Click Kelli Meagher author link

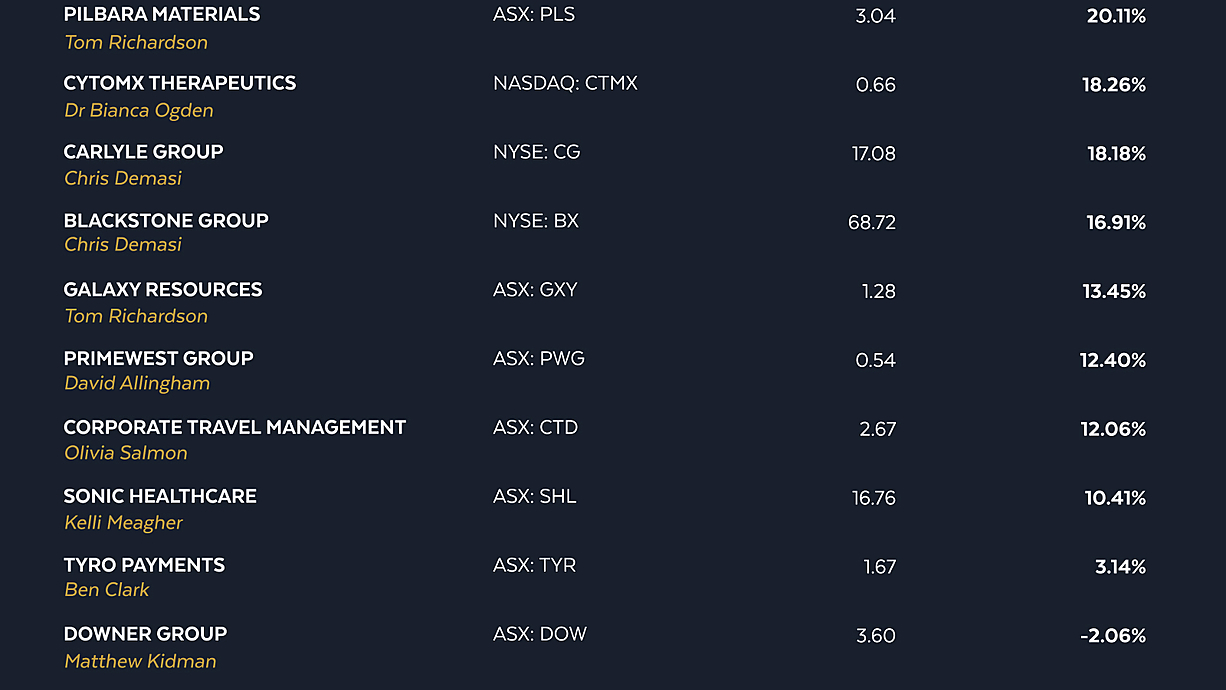[124, 523]
